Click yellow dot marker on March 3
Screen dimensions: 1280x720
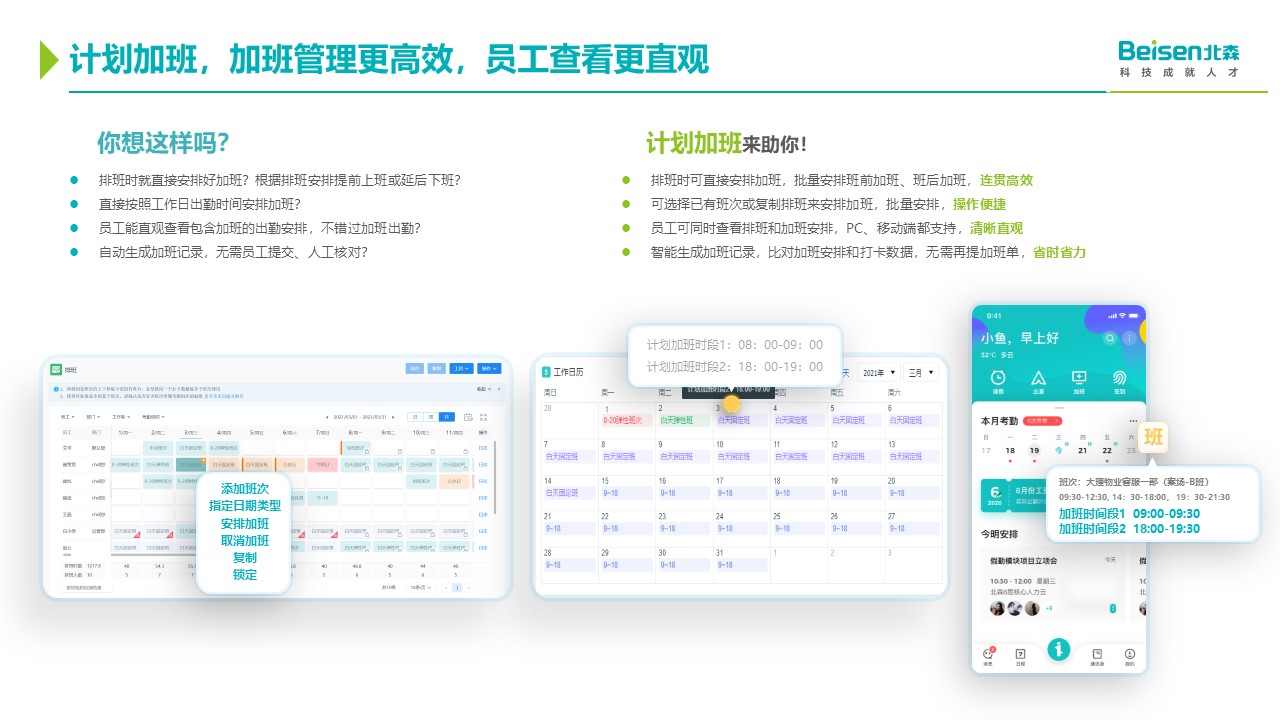[732, 404]
